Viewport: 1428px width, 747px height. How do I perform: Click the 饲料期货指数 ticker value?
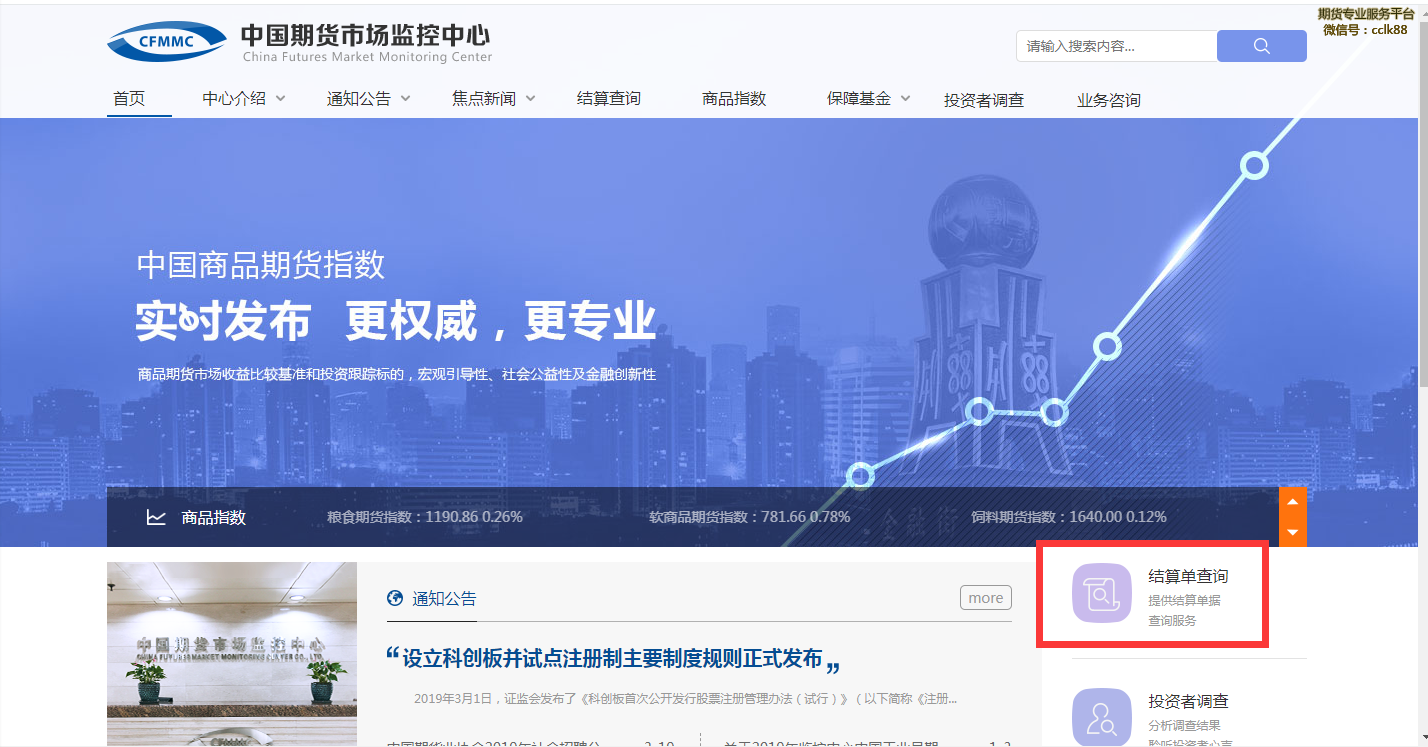(x=1069, y=517)
